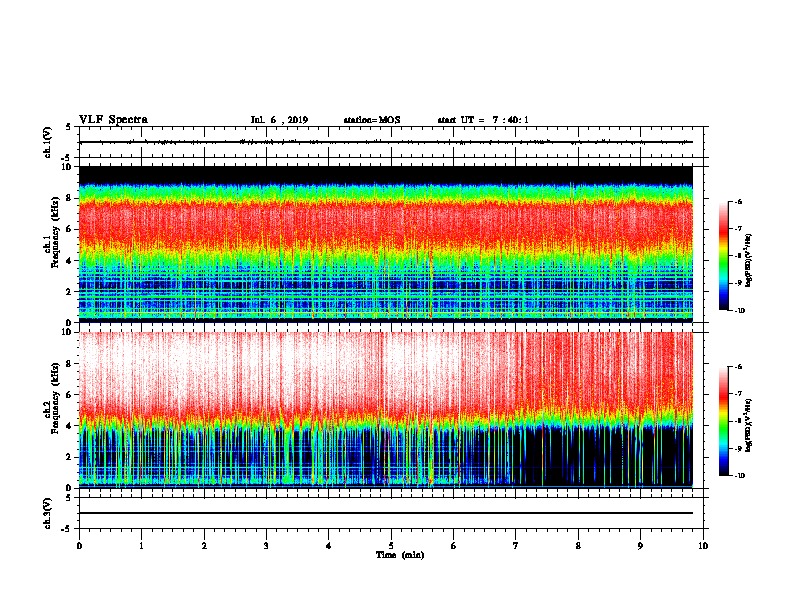792x612 pixels.
Task: Click time axis tick label "3"
Action: click(x=266, y=546)
